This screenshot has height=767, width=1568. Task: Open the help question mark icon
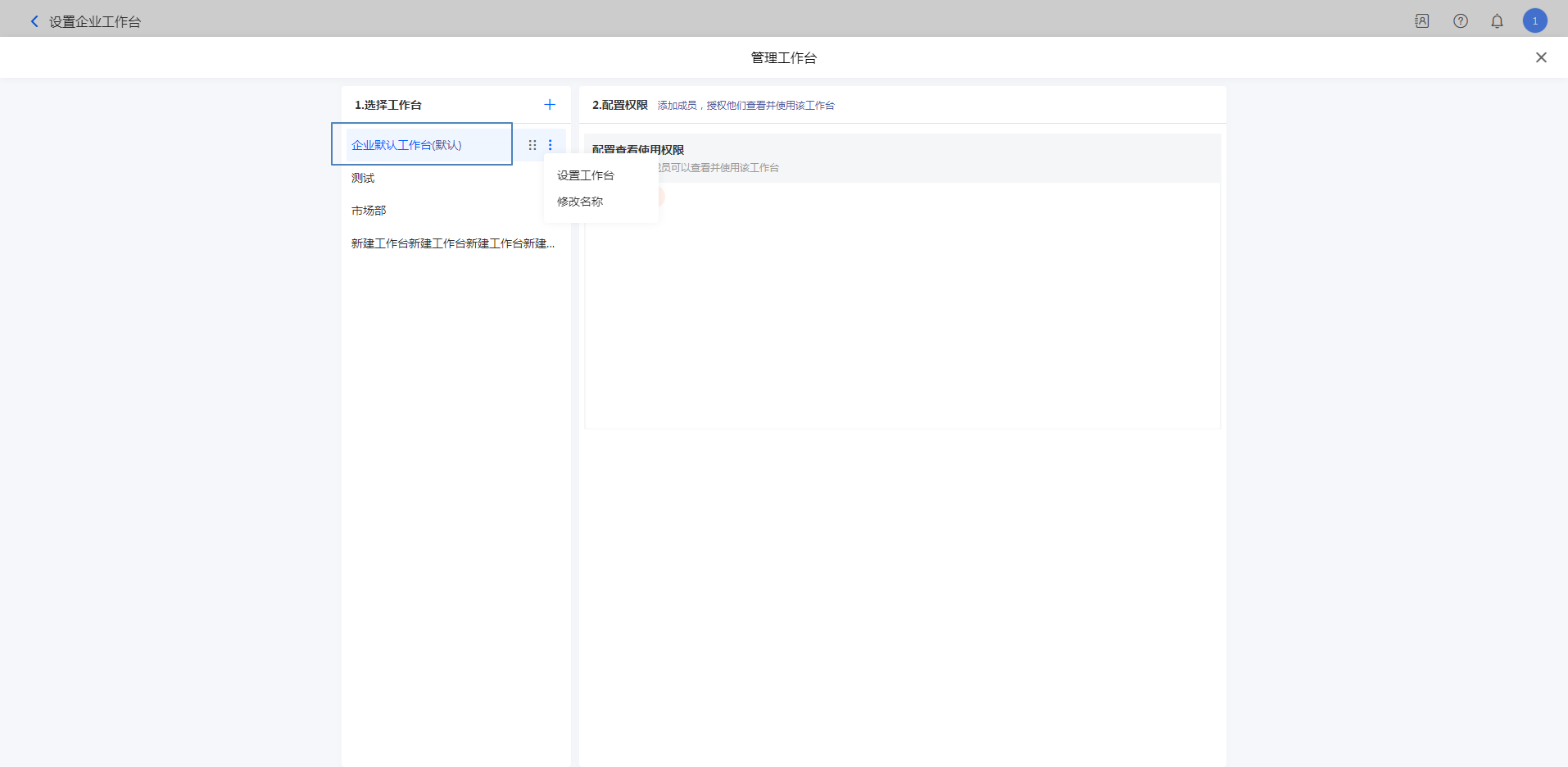(1460, 21)
